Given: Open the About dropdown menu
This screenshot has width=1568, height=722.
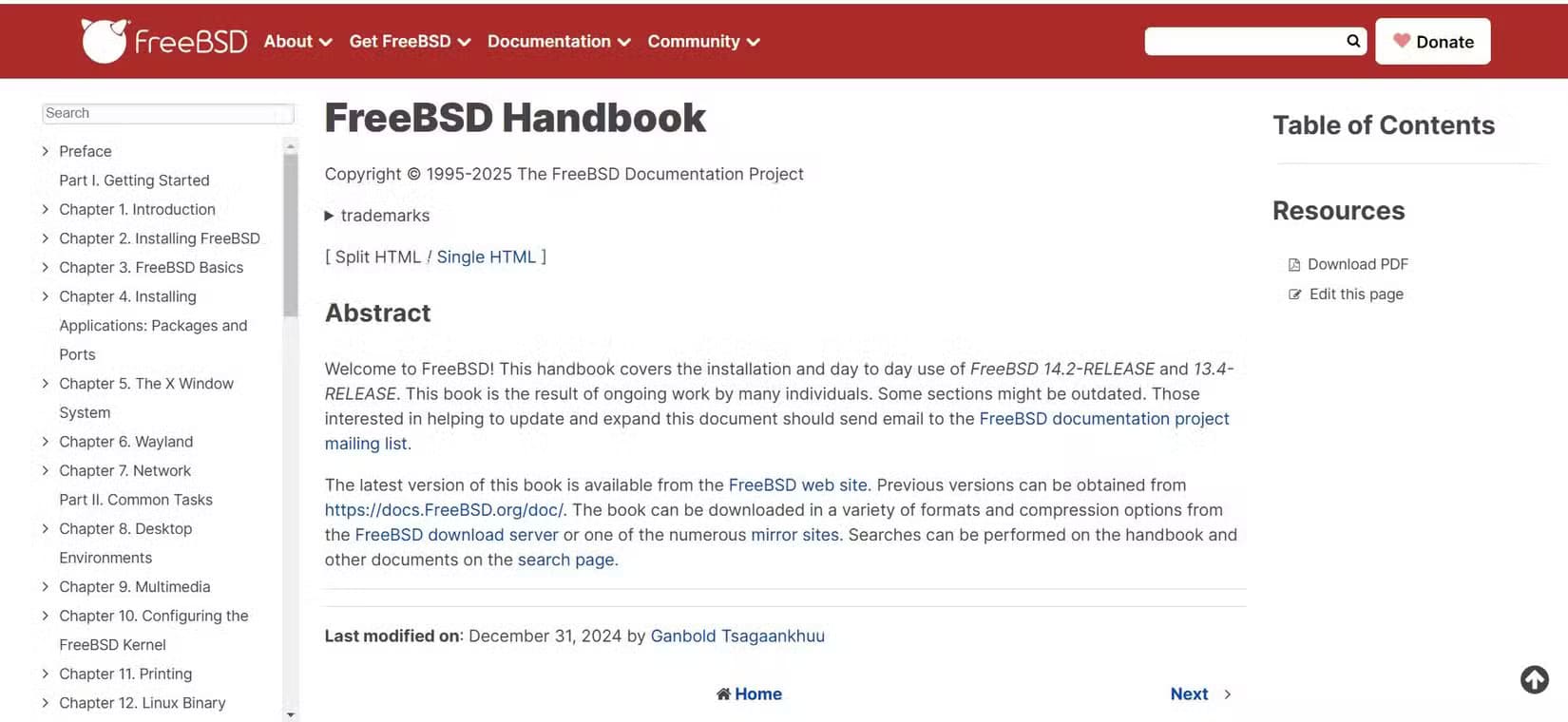Looking at the screenshot, I should point(297,42).
